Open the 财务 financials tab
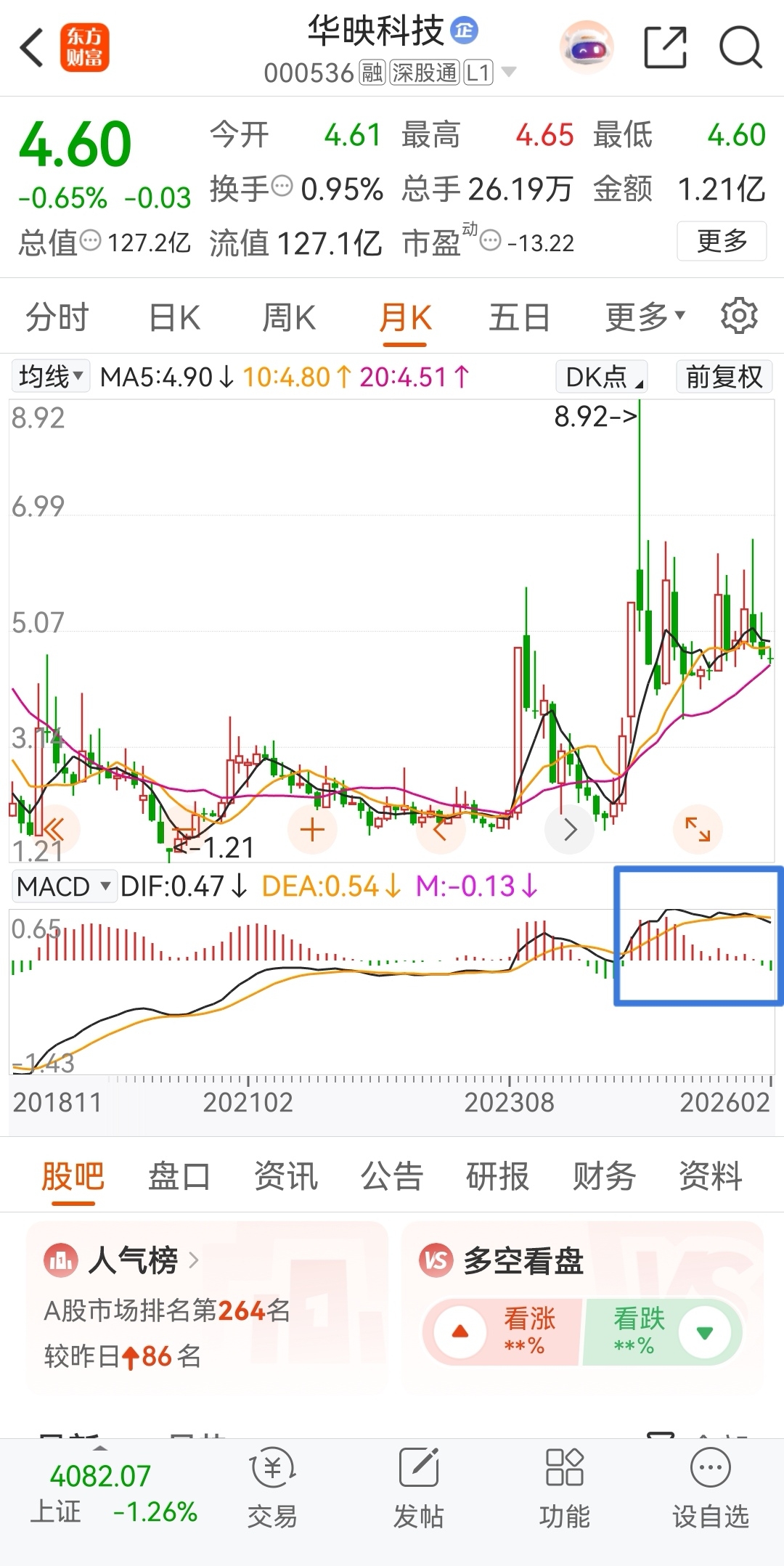784x1566 pixels. click(604, 1175)
